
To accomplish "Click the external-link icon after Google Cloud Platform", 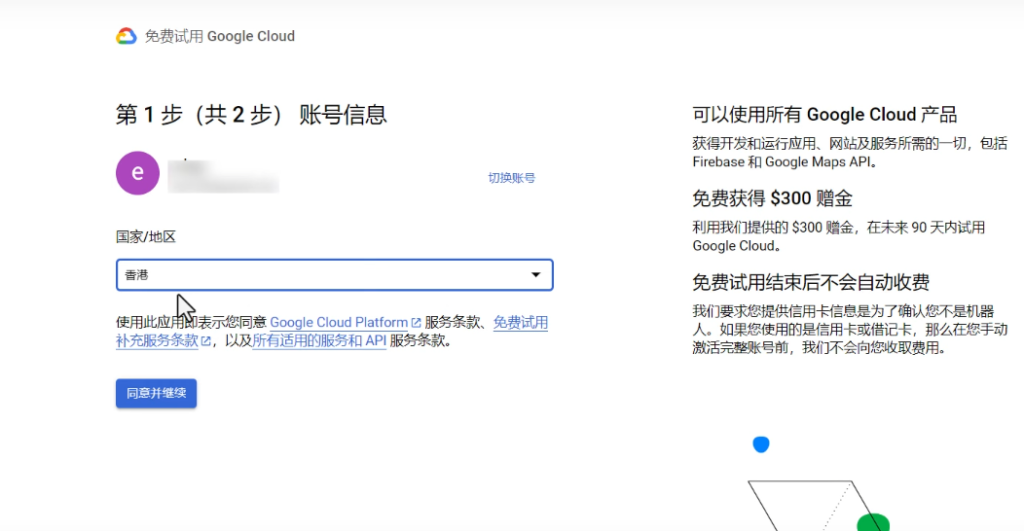I will pos(416,323).
